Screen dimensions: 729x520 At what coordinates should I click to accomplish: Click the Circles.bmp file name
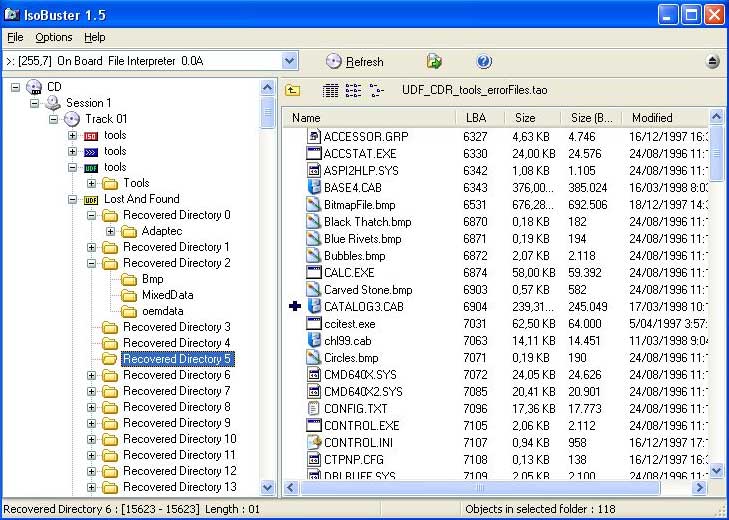pos(351,358)
